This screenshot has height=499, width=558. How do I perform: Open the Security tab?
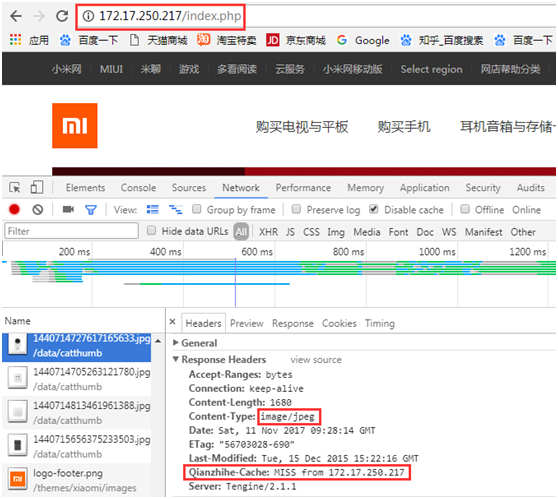(483, 188)
